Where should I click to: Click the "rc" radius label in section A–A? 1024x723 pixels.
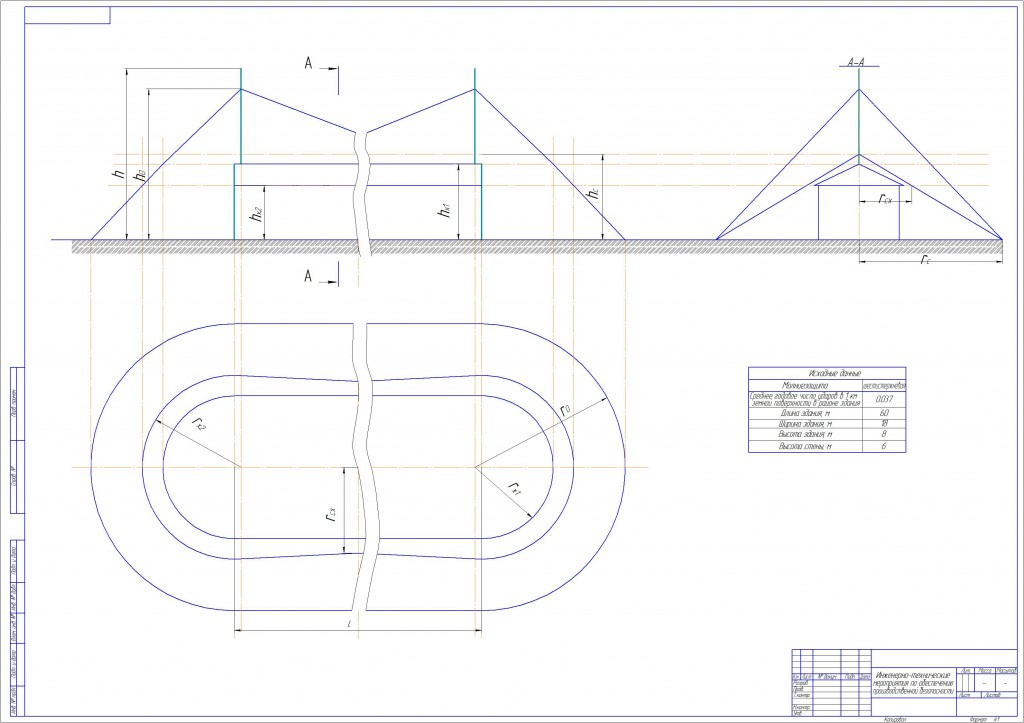point(925,260)
